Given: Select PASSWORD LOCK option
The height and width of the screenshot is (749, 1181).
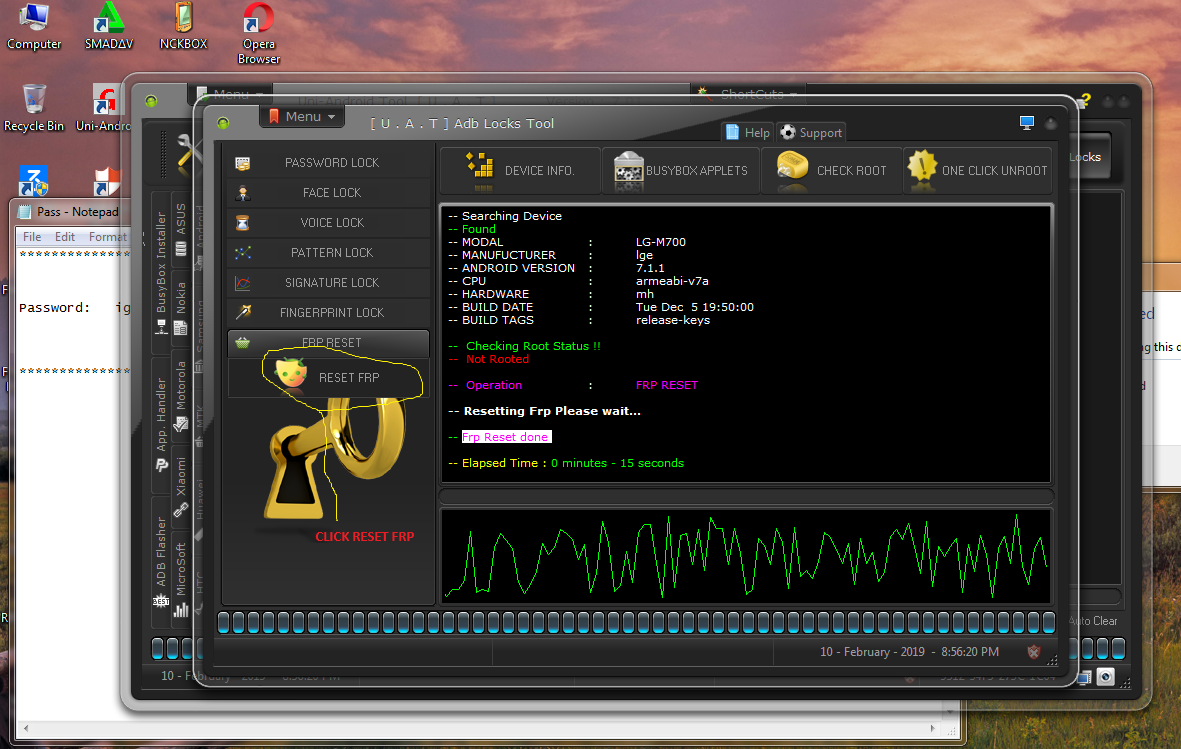Looking at the screenshot, I should coord(328,163).
